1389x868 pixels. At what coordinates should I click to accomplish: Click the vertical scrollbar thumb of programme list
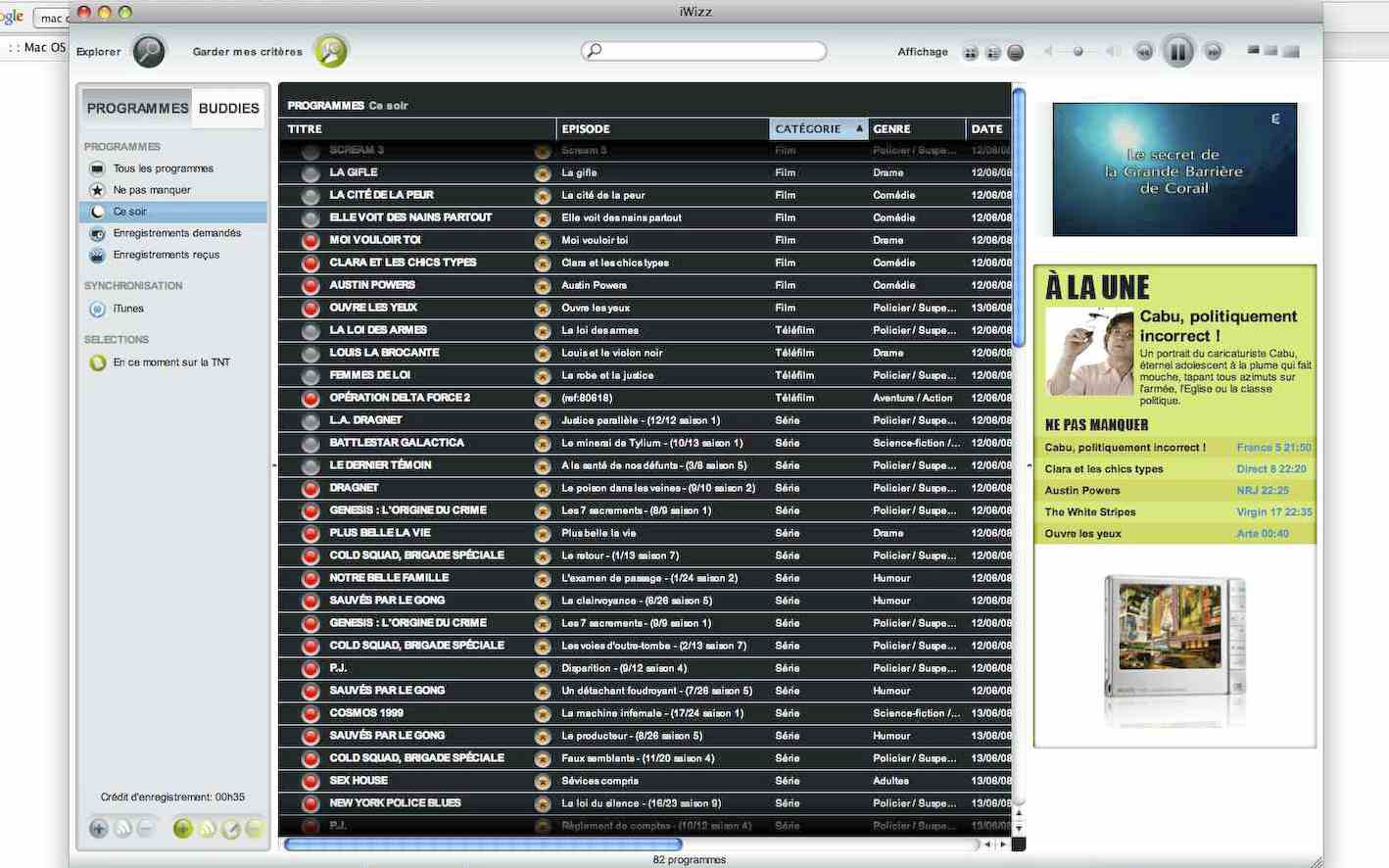click(1019, 217)
